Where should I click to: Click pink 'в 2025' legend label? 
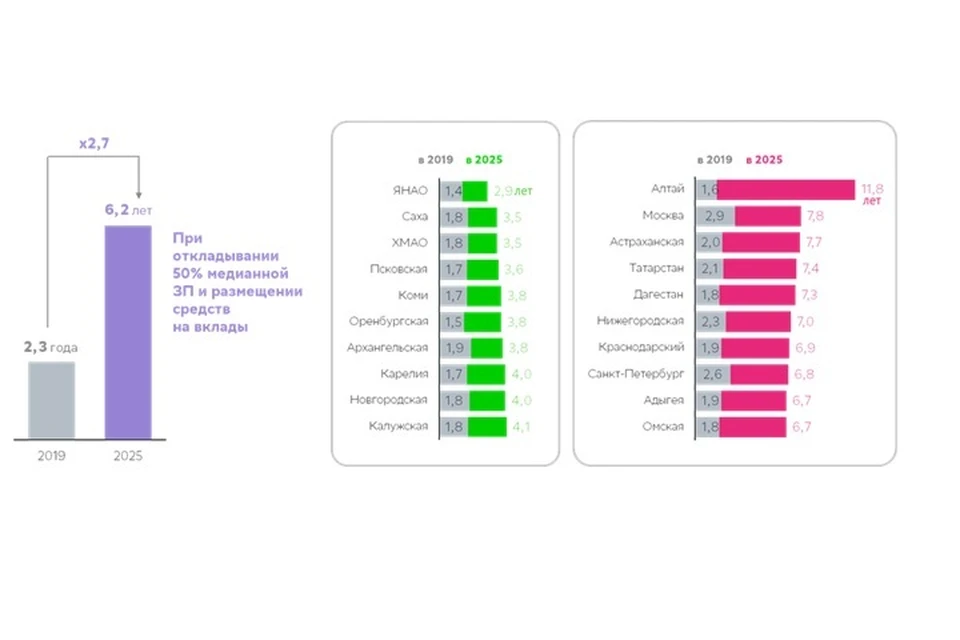point(764,159)
